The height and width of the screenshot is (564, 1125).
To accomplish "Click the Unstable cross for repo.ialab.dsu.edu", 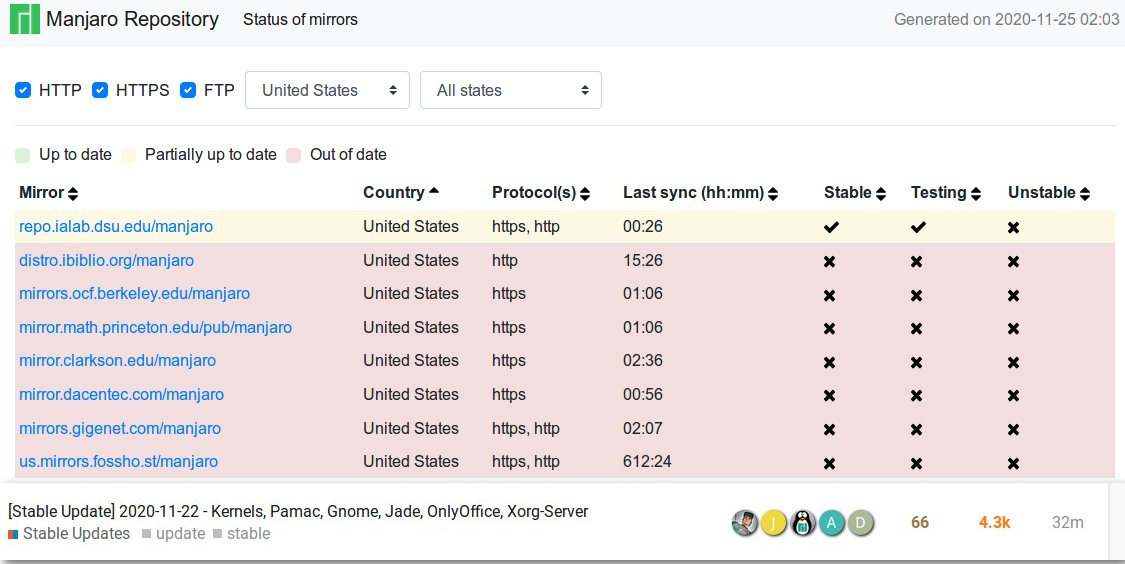I will click(x=1013, y=227).
